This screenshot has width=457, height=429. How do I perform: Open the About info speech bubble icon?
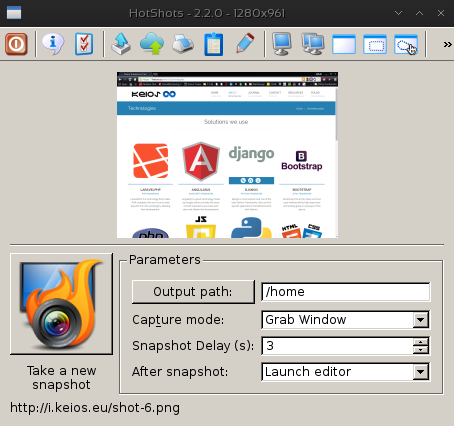click(x=53, y=44)
